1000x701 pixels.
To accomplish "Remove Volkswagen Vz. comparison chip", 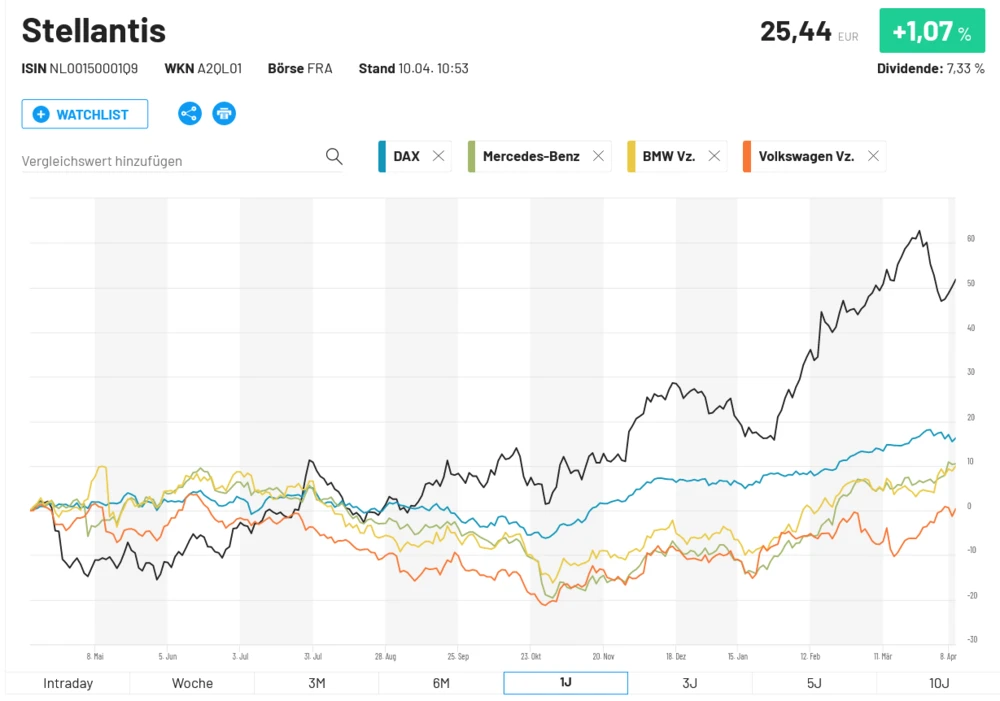I will click(873, 156).
